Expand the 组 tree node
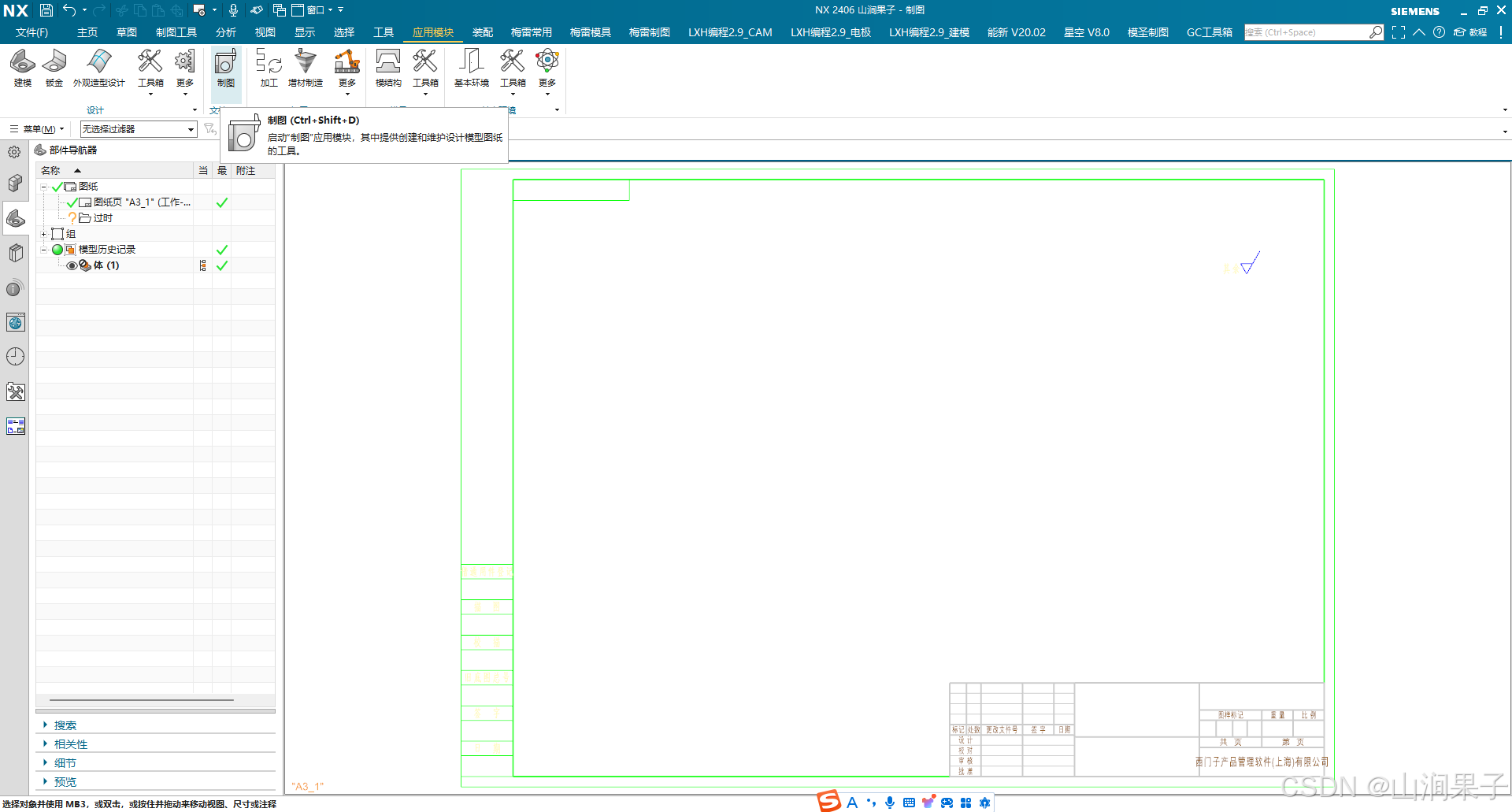The image size is (1512, 812). (x=44, y=234)
